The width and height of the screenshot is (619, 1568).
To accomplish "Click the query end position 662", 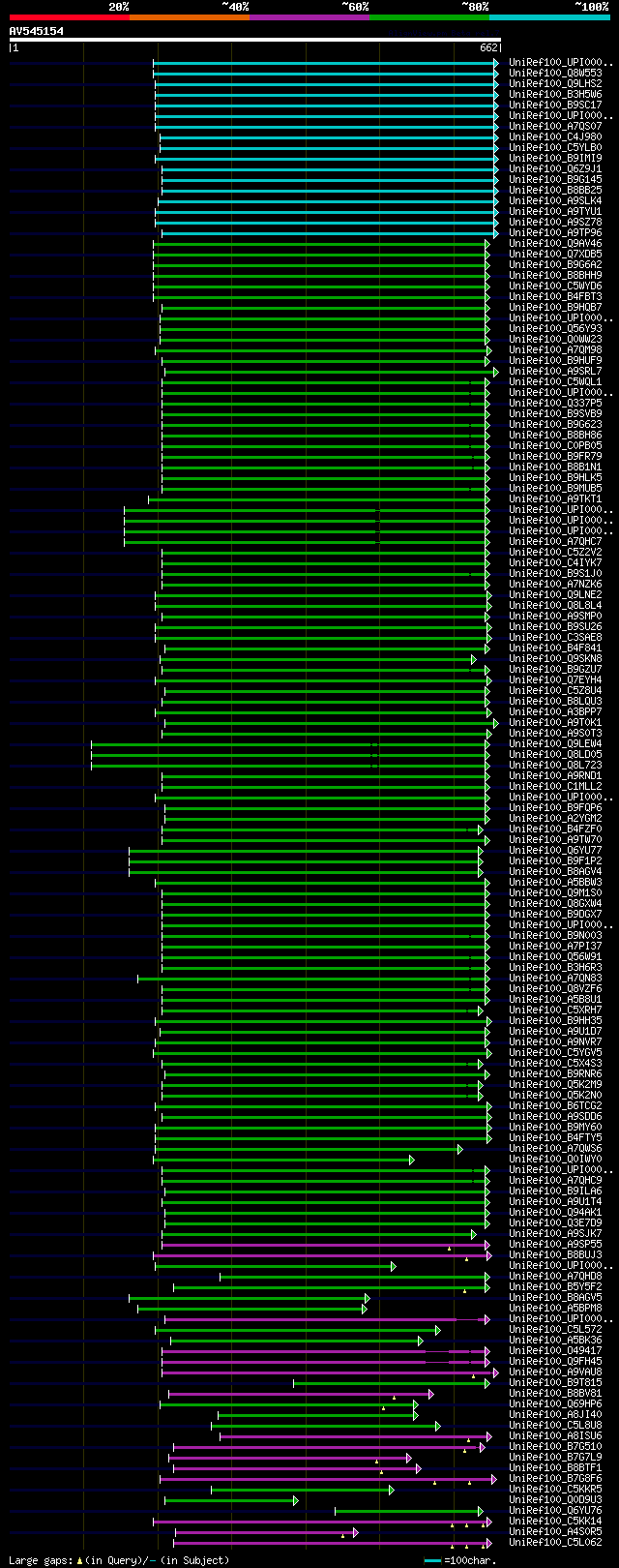I will 488,47.
